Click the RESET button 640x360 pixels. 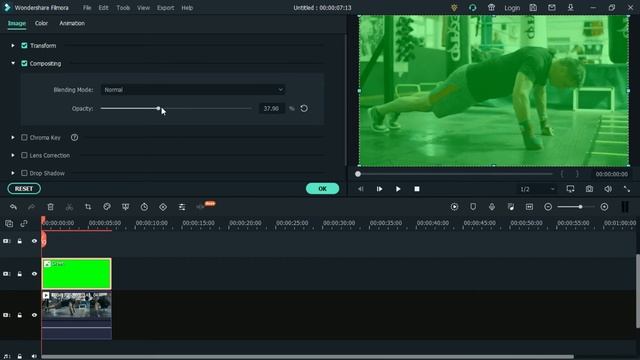coord(24,189)
